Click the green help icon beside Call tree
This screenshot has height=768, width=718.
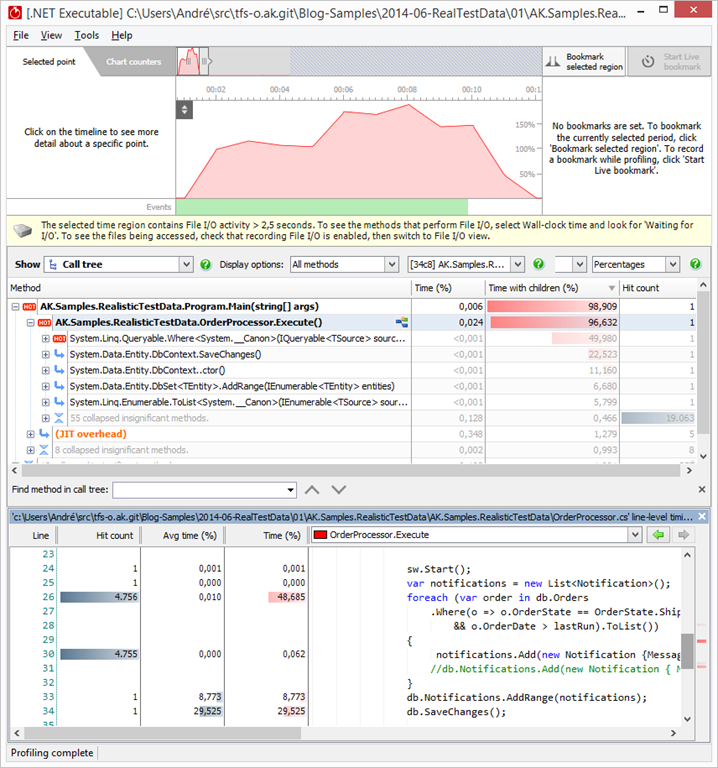click(x=205, y=264)
